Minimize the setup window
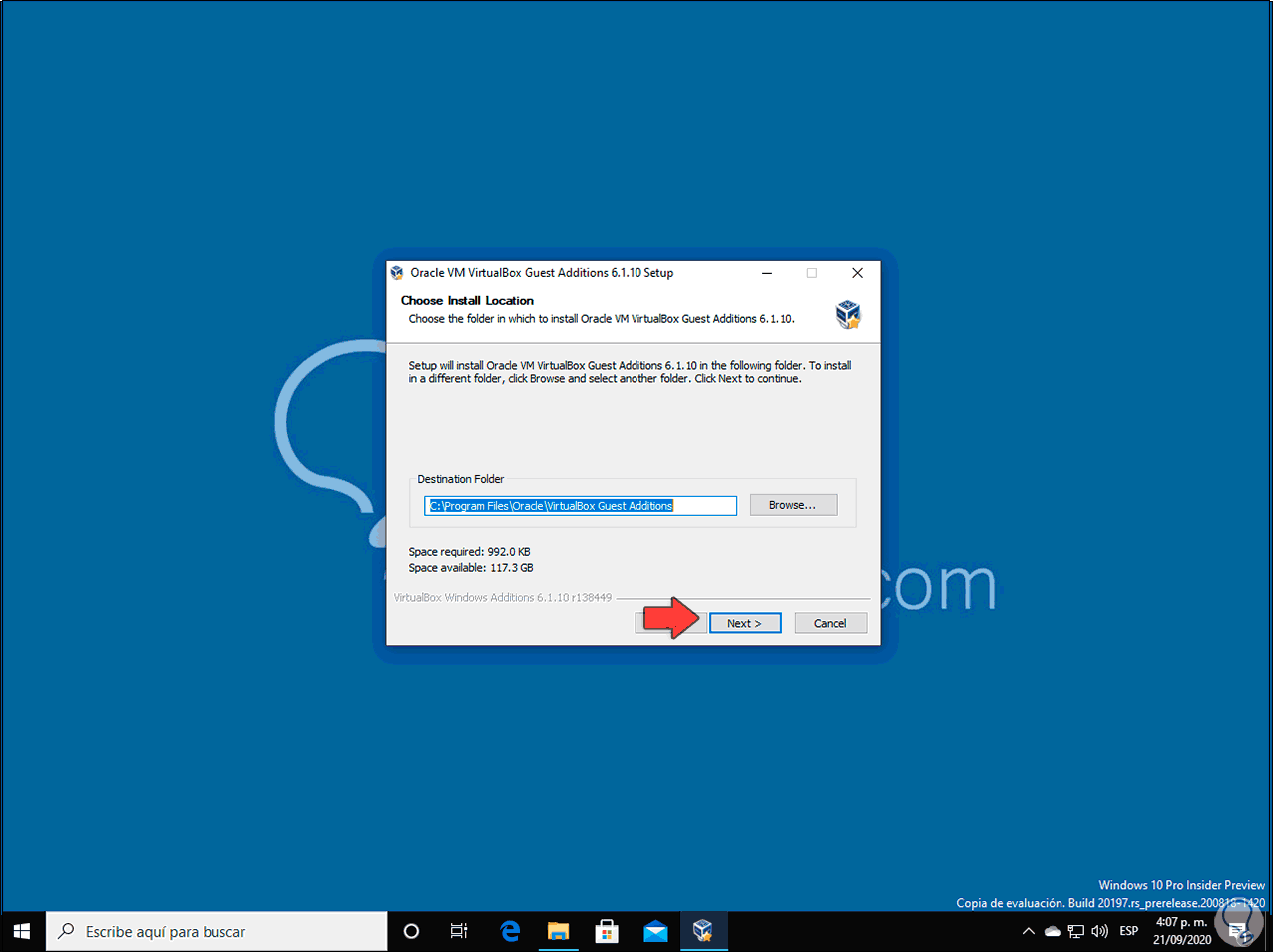This screenshot has height=952, width=1273. tap(767, 273)
